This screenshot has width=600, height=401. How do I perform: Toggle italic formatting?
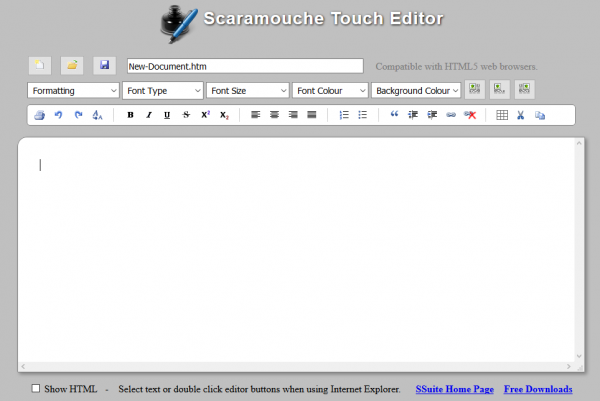[149, 115]
